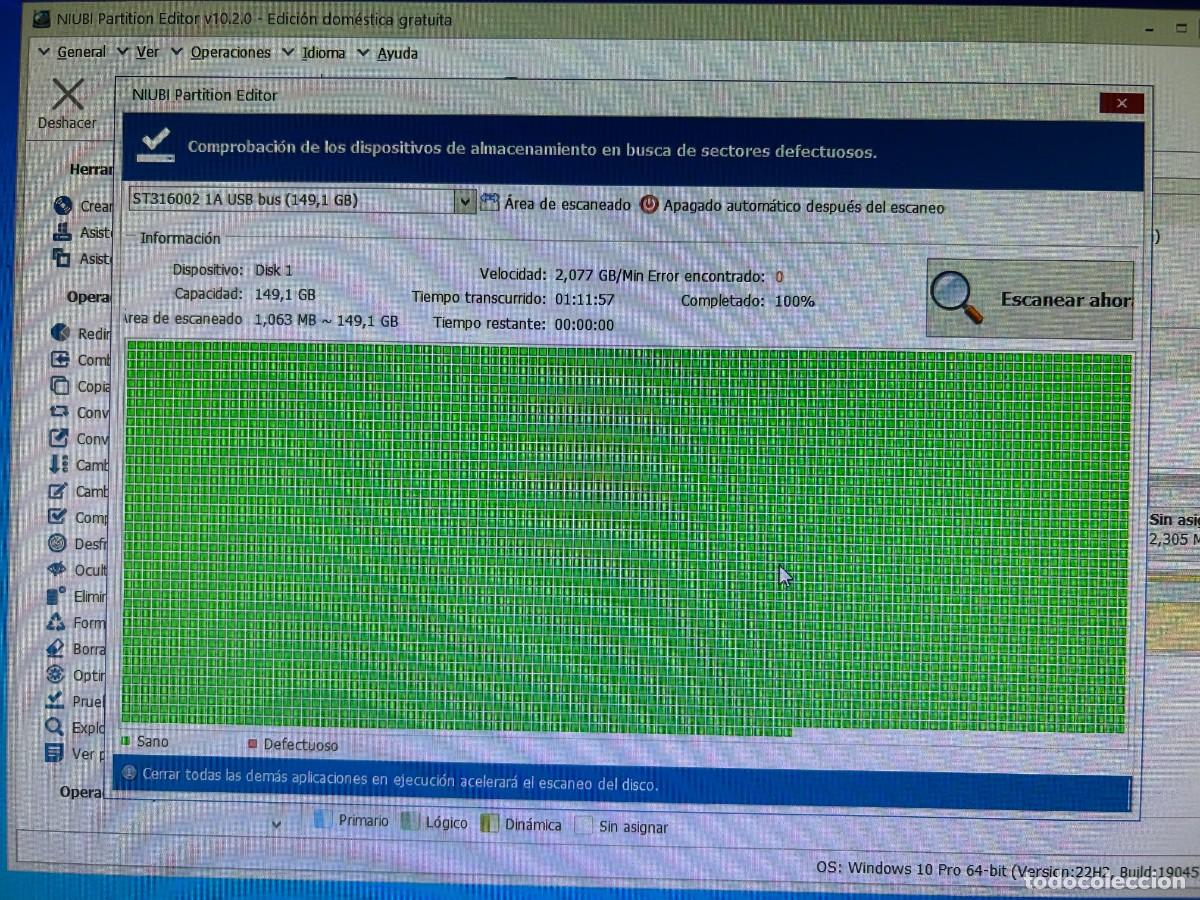Click the Lógico legend color swatch
The height and width of the screenshot is (900, 1200).
click(x=409, y=822)
